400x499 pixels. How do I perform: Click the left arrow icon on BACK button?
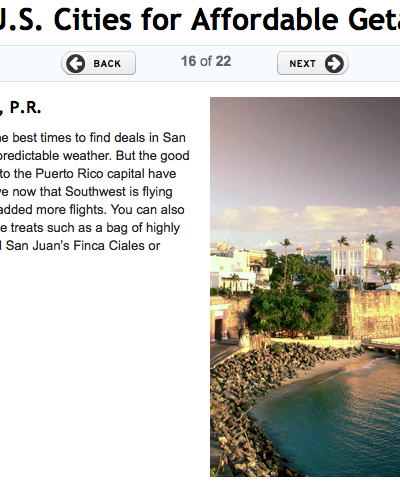click(75, 63)
